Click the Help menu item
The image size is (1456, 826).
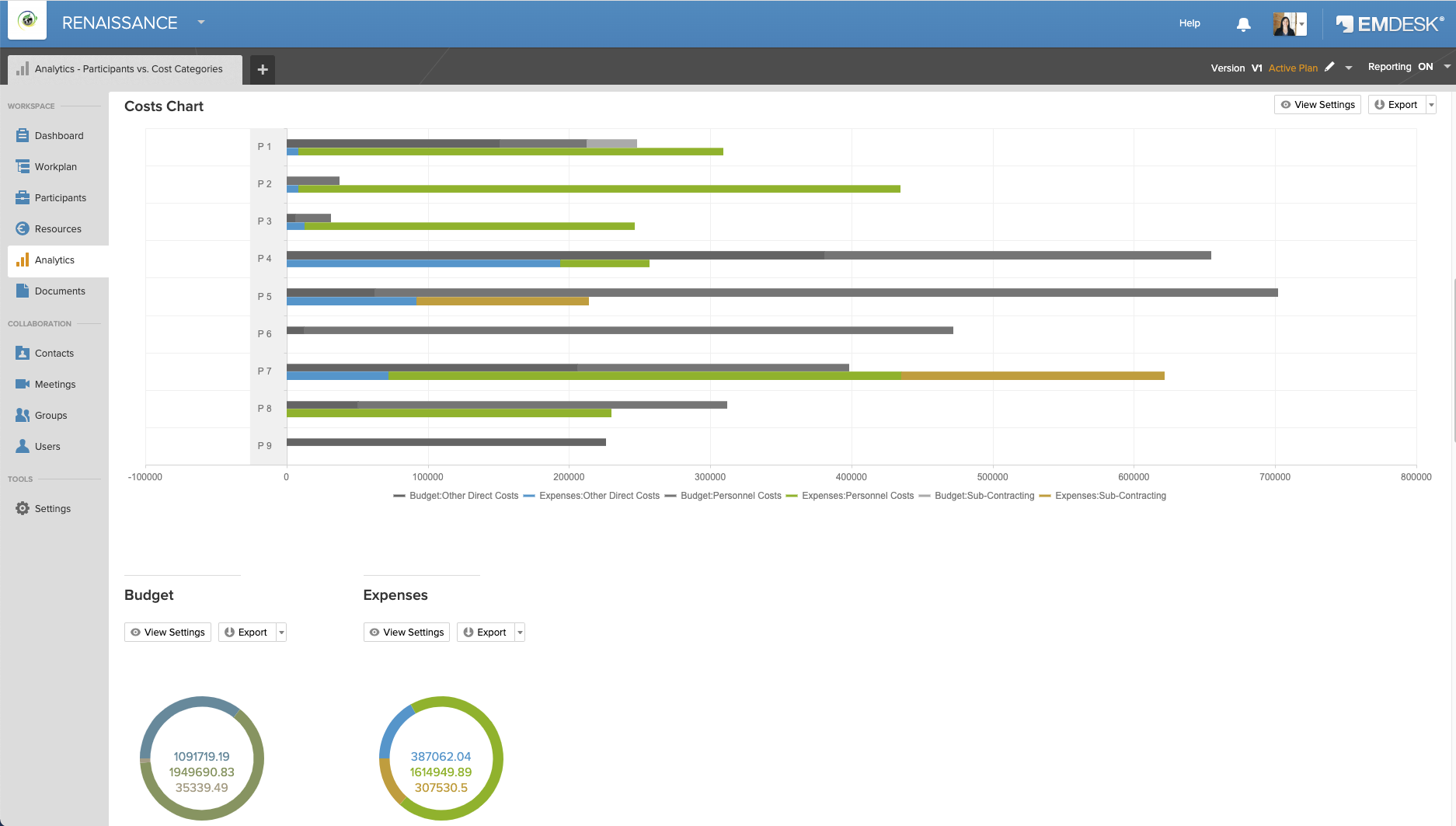tap(1189, 23)
